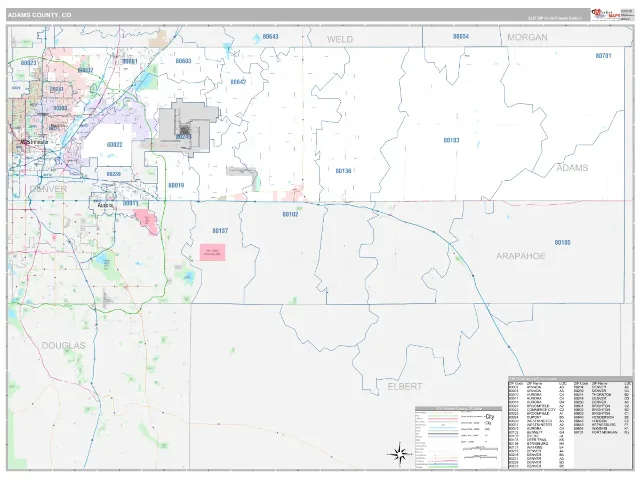The width and height of the screenshot is (640, 480).
Task: Select ZIP code label 80103
Action: pos(451,140)
